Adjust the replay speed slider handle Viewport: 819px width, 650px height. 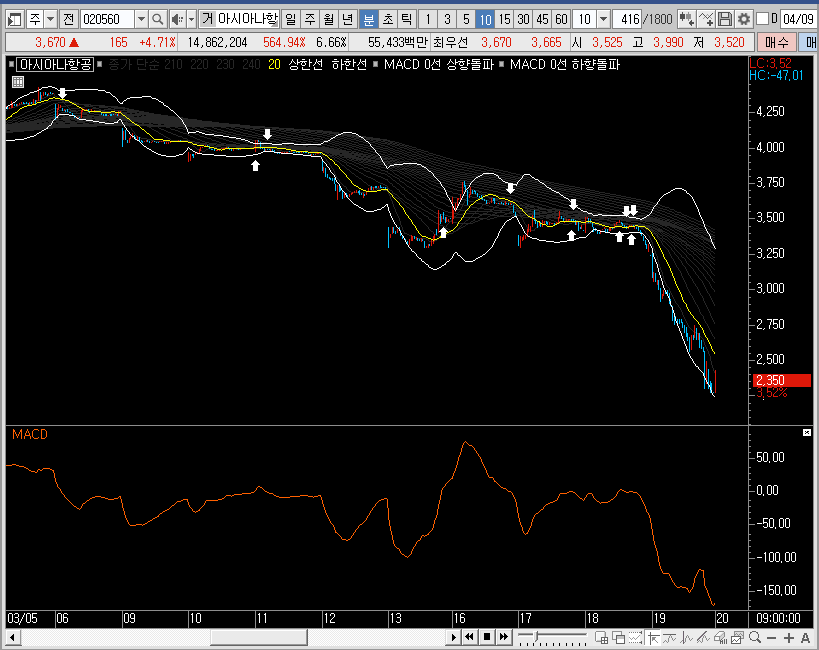click(535, 636)
